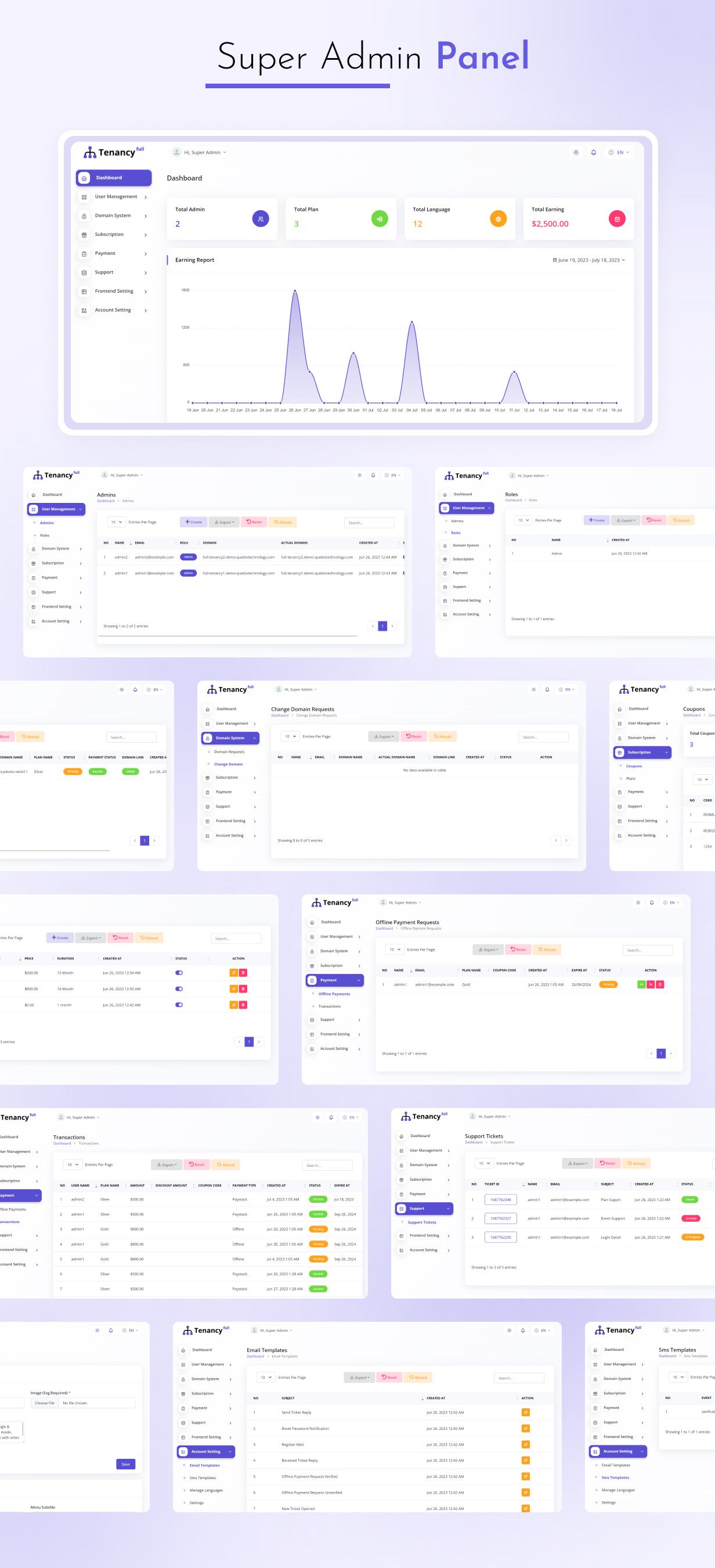Toggle status of the $500.00 plan
Screen dimensions: 715x1568
[x=179, y=973]
